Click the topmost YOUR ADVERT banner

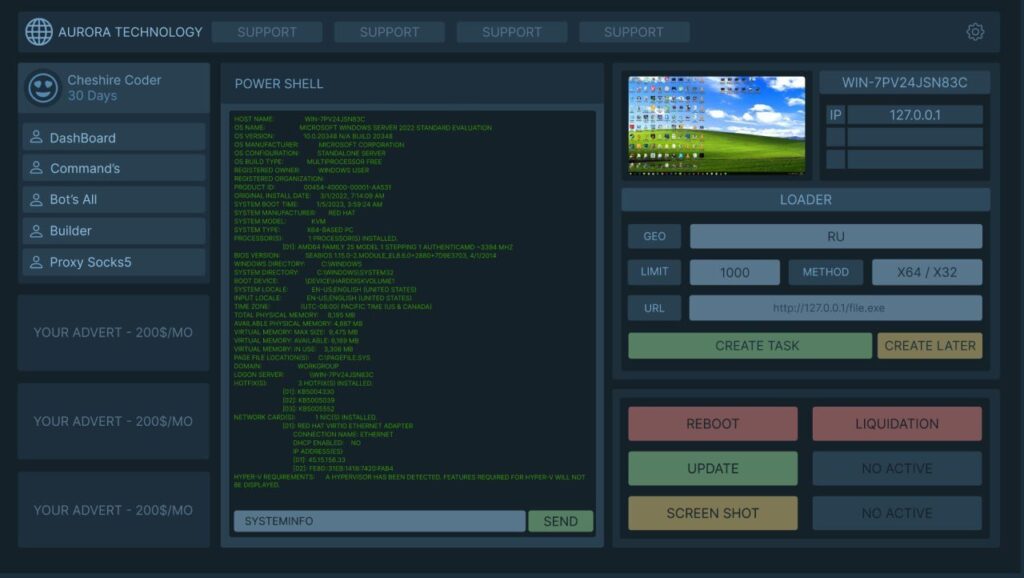coord(114,332)
